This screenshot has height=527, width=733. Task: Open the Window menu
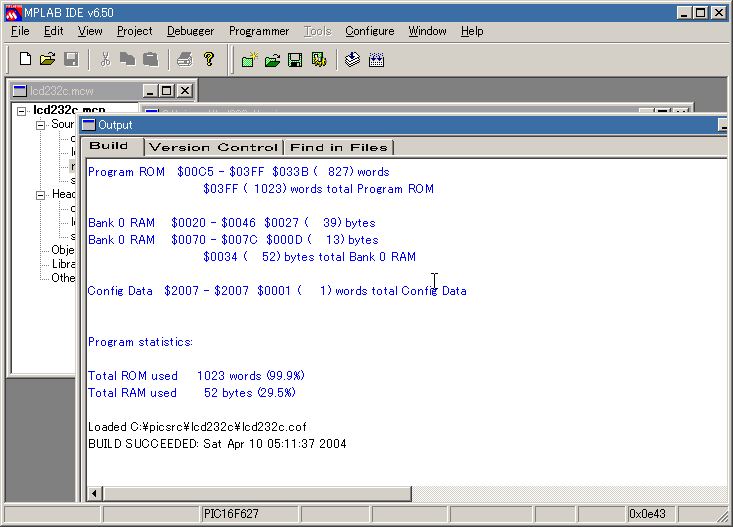[x=427, y=31]
